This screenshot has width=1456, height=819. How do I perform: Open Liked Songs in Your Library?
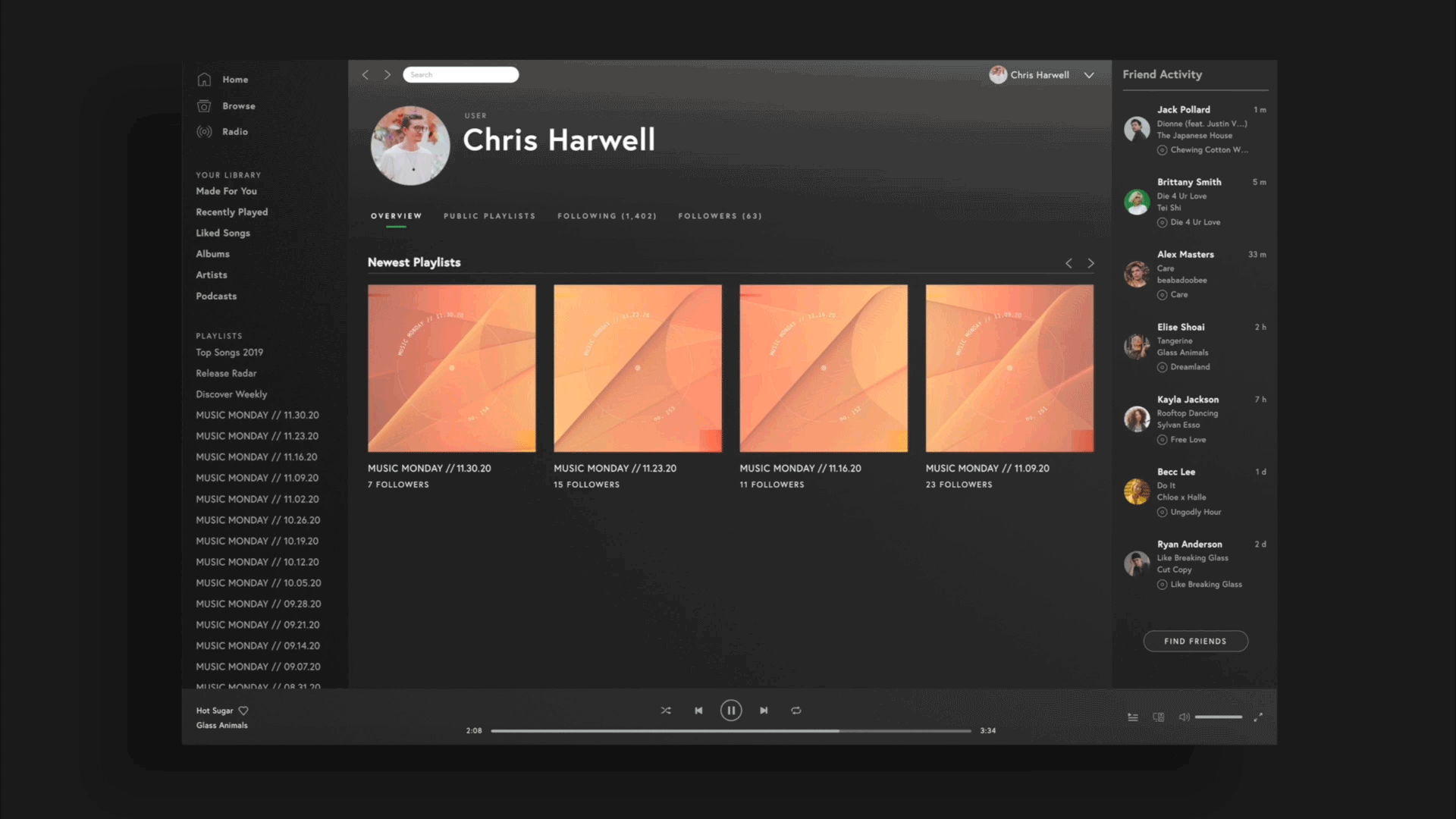223,234
